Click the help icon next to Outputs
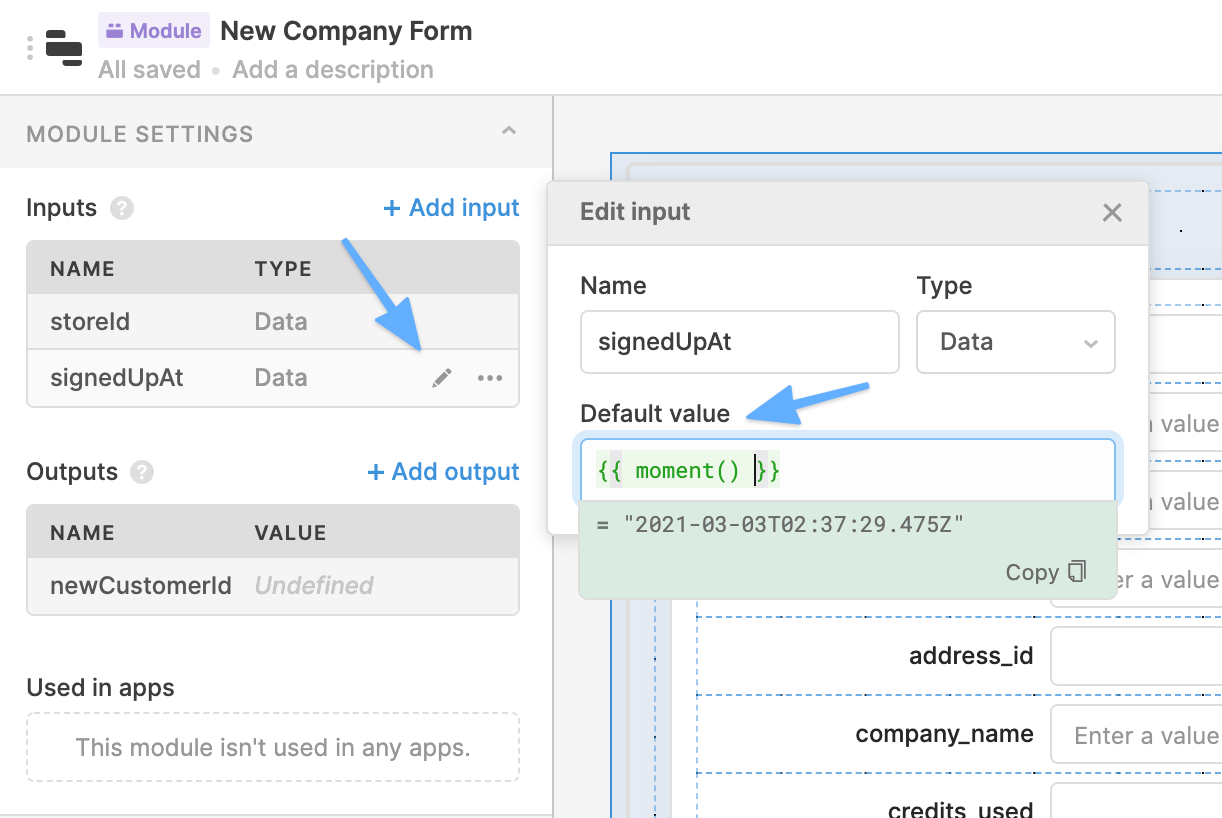The height and width of the screenshot is (818, 1222). [142, 472]
